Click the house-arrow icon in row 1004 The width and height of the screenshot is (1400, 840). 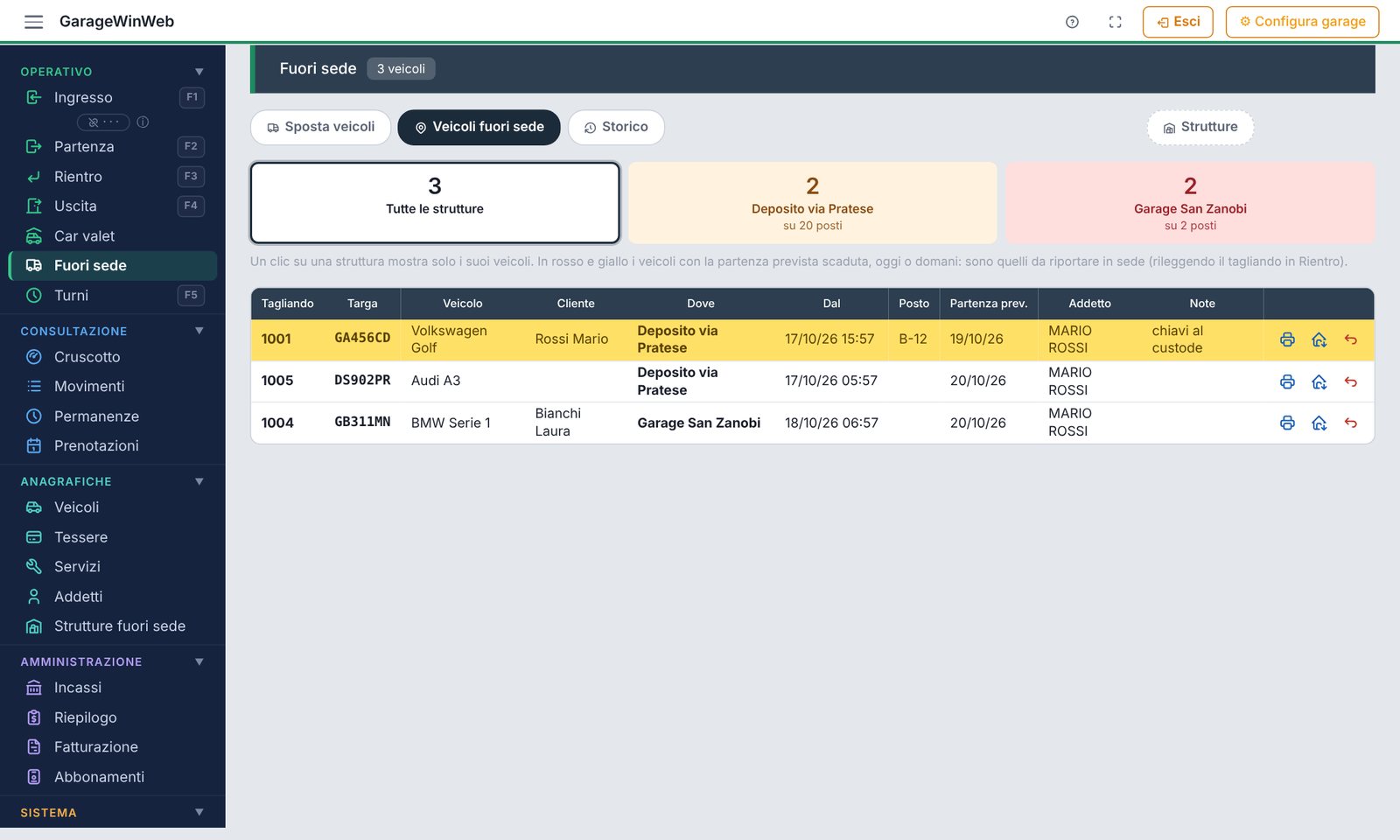point(1319,423)
